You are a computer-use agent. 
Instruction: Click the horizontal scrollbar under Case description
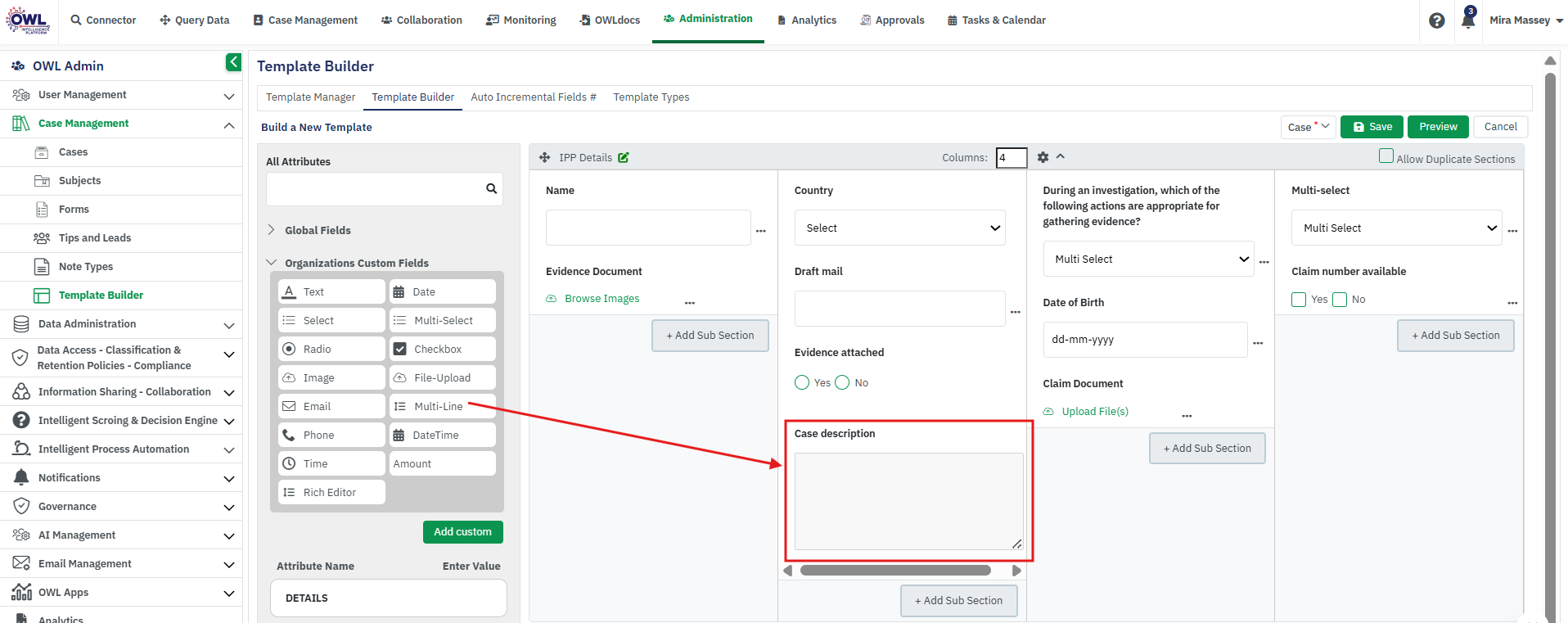895,571
